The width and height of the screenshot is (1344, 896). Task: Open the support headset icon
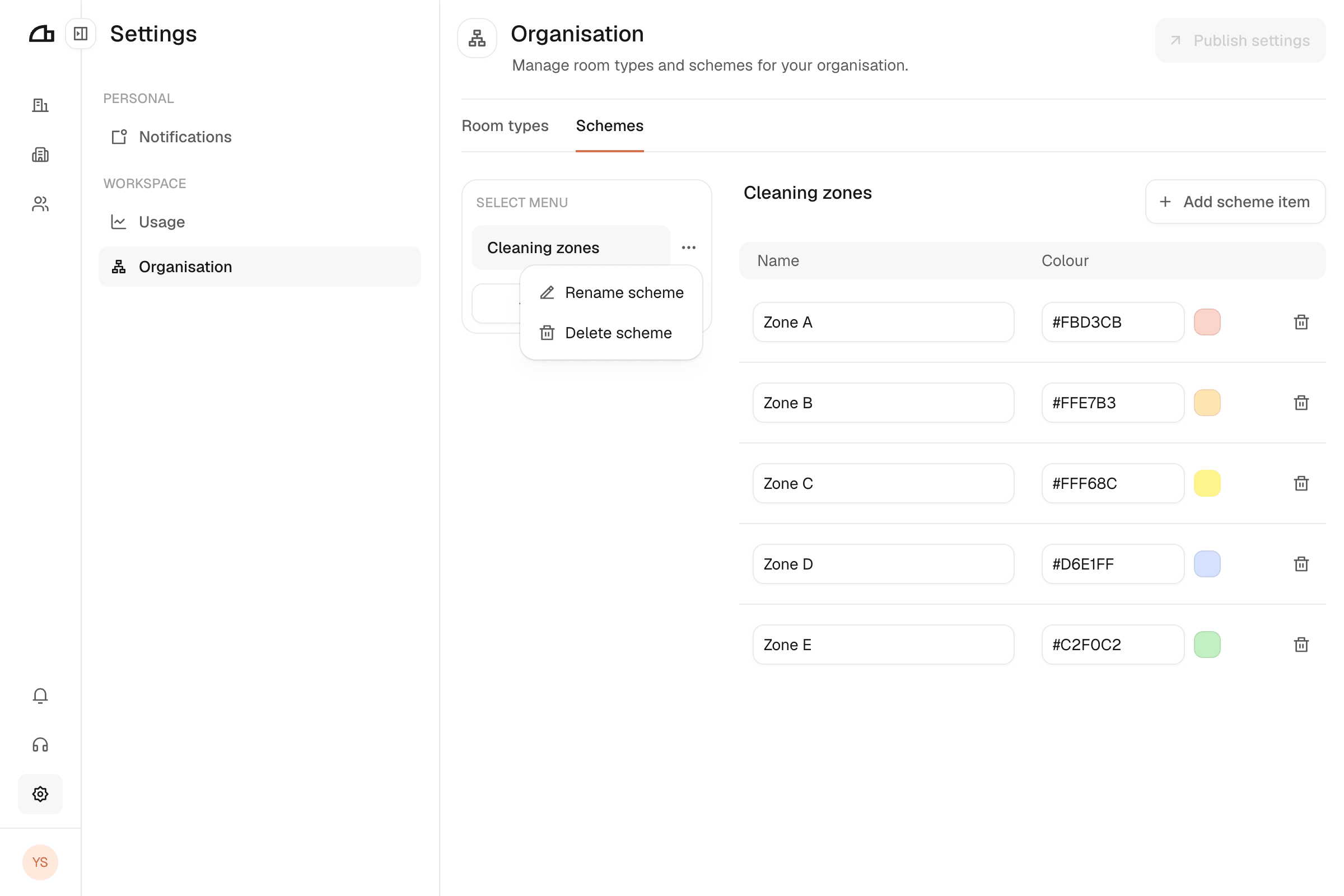(40, 745)
